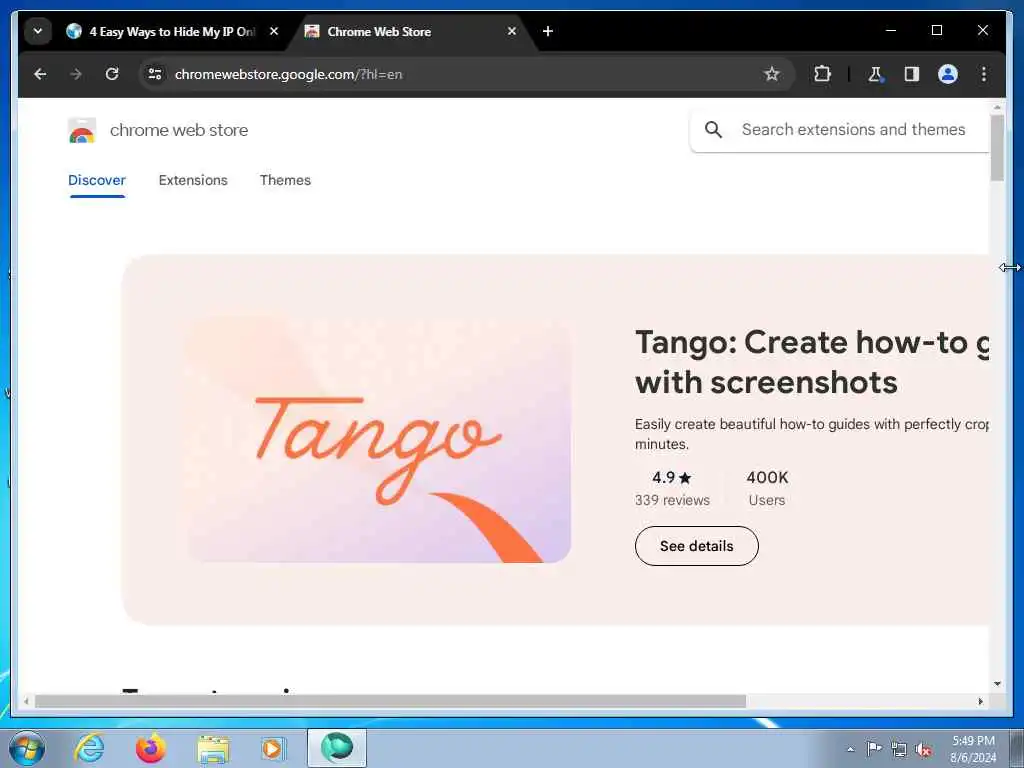Go forward to the next page

(x=76, y=74)
